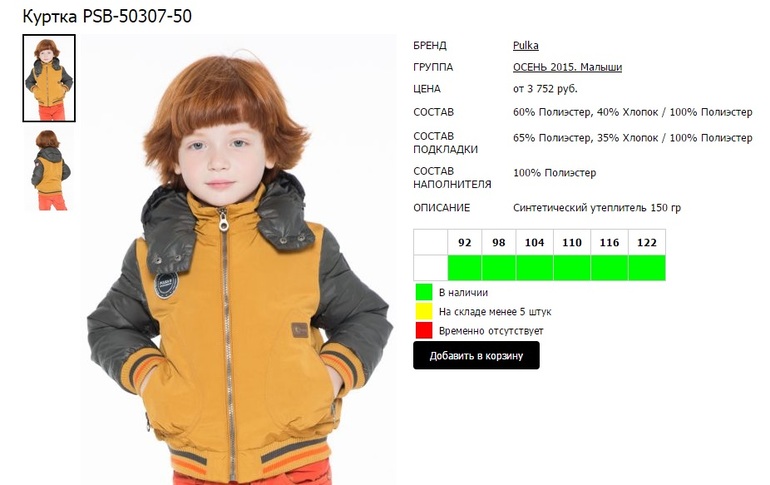This screenshot has width=770, height=485.
Task: Open the ОСЕНЬ 2015. Малыши group link
Action: coord(567,67)
